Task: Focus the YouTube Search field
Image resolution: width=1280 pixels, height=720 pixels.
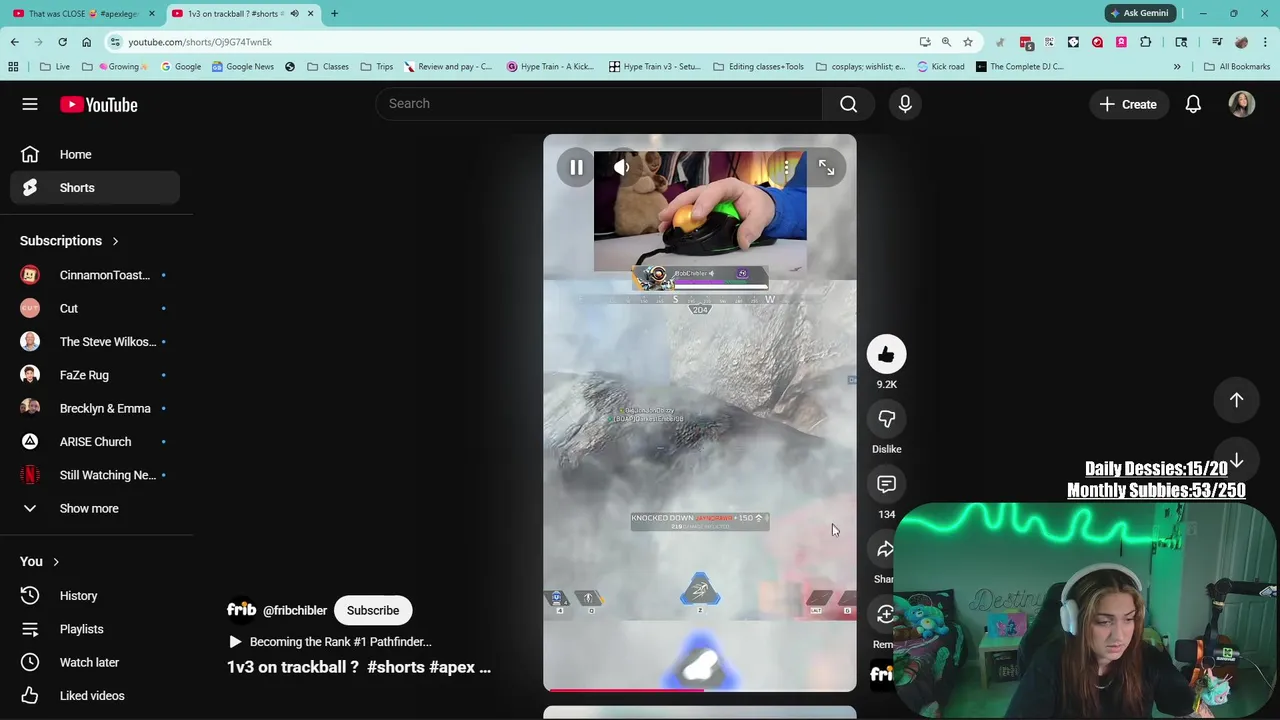Action: pos(598,103)
